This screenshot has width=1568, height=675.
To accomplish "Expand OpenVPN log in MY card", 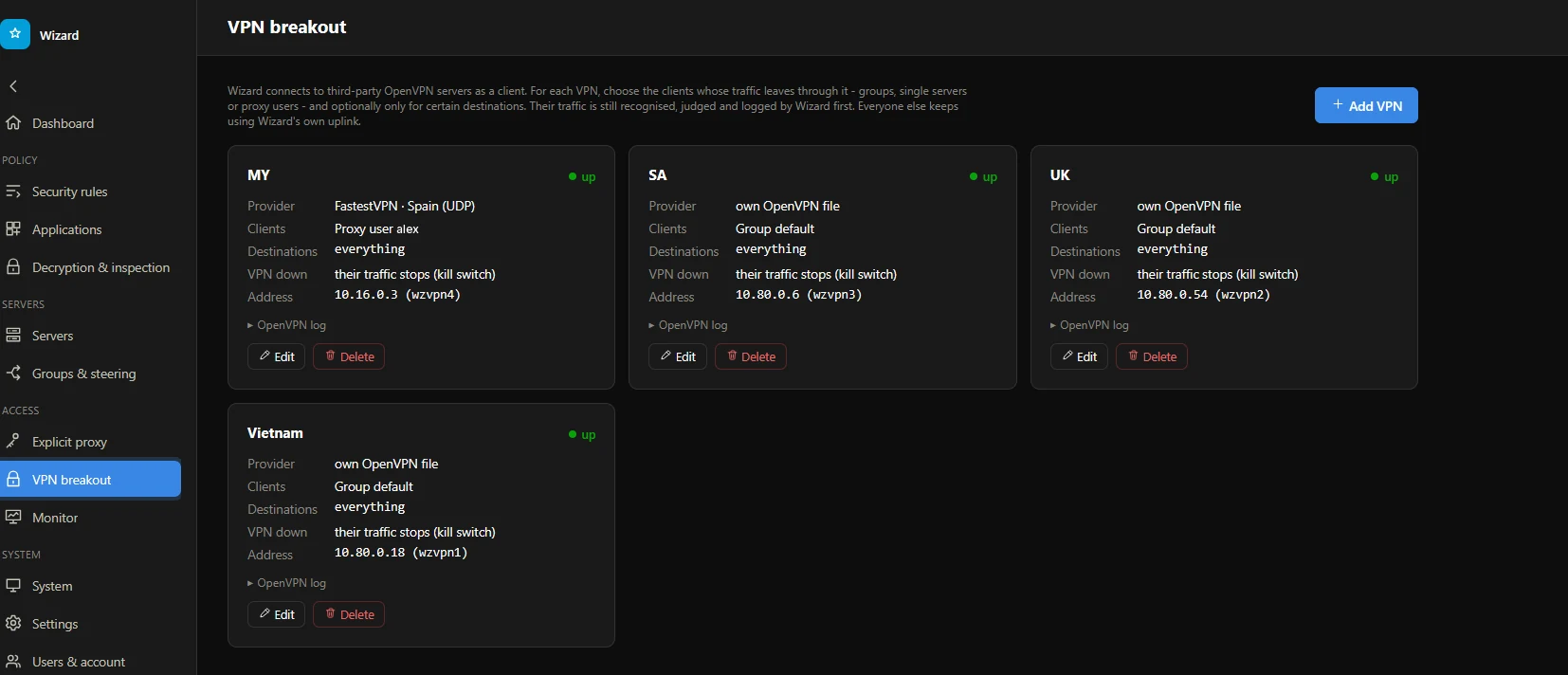I will click(x=286, y=325).
